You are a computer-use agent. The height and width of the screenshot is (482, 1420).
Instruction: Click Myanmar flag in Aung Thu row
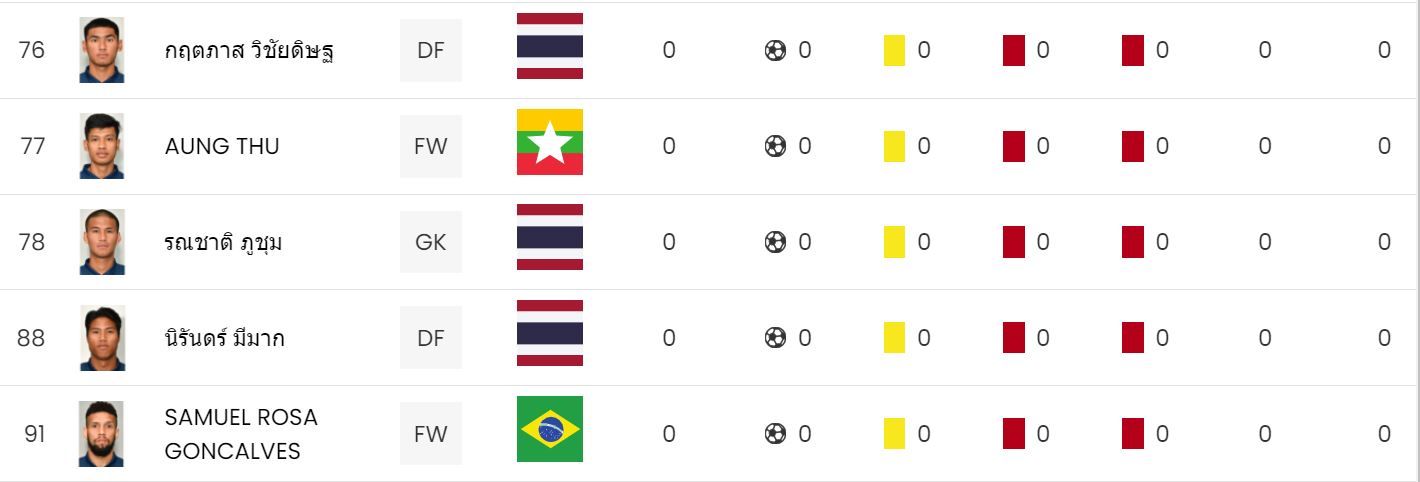549,146
